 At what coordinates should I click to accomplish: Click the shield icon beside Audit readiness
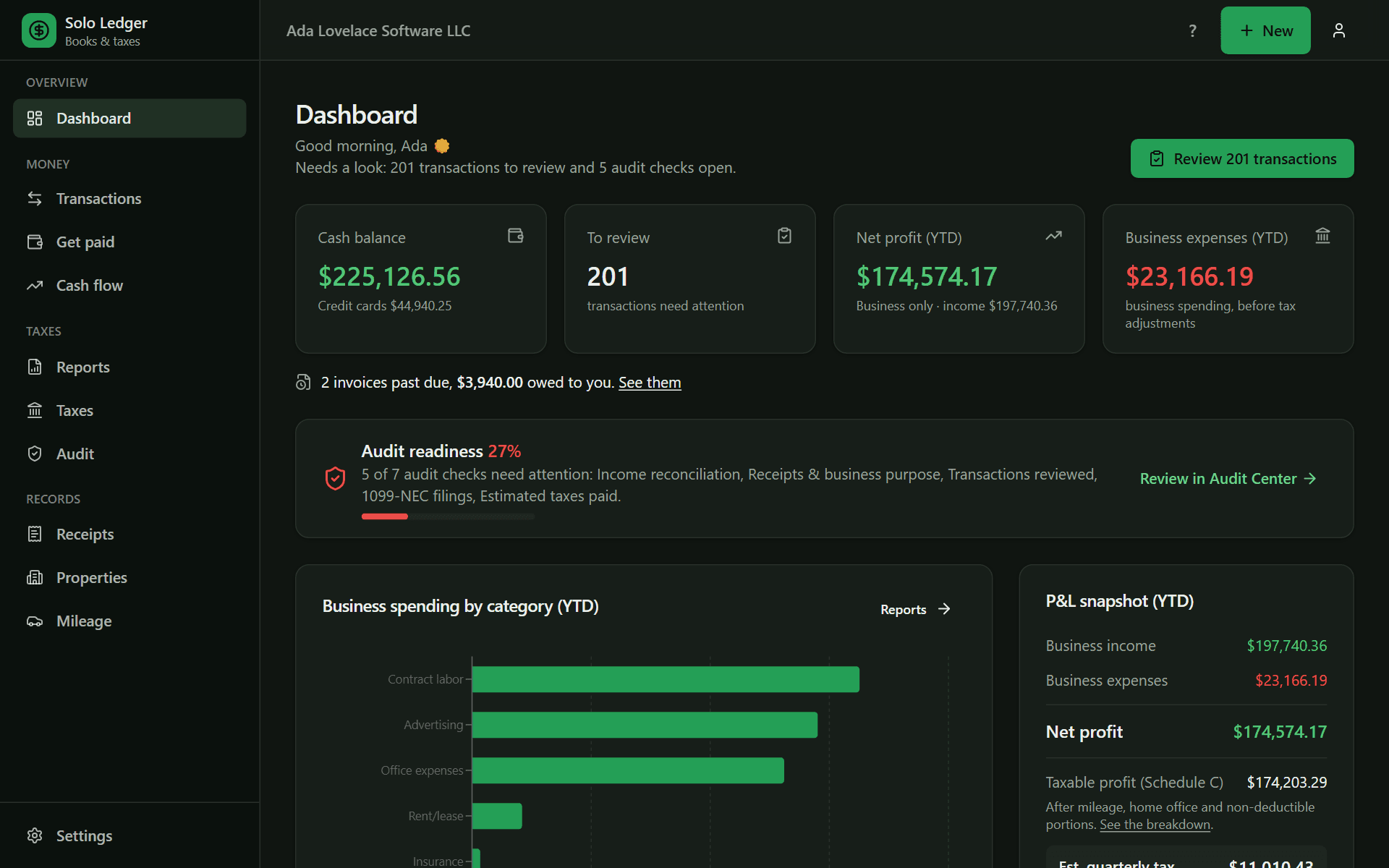(x=335, y=478)
